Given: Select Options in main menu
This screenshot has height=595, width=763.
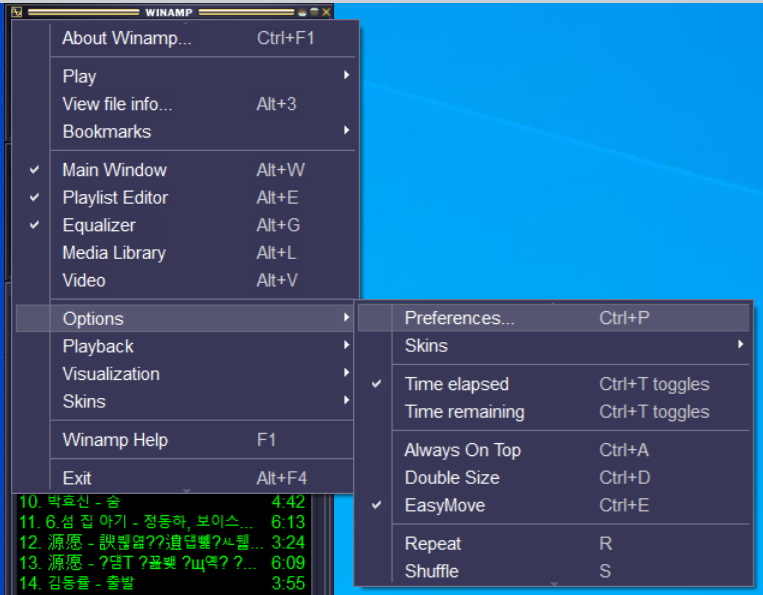Looking at the screenshot, I should click(x=185, y=319).
